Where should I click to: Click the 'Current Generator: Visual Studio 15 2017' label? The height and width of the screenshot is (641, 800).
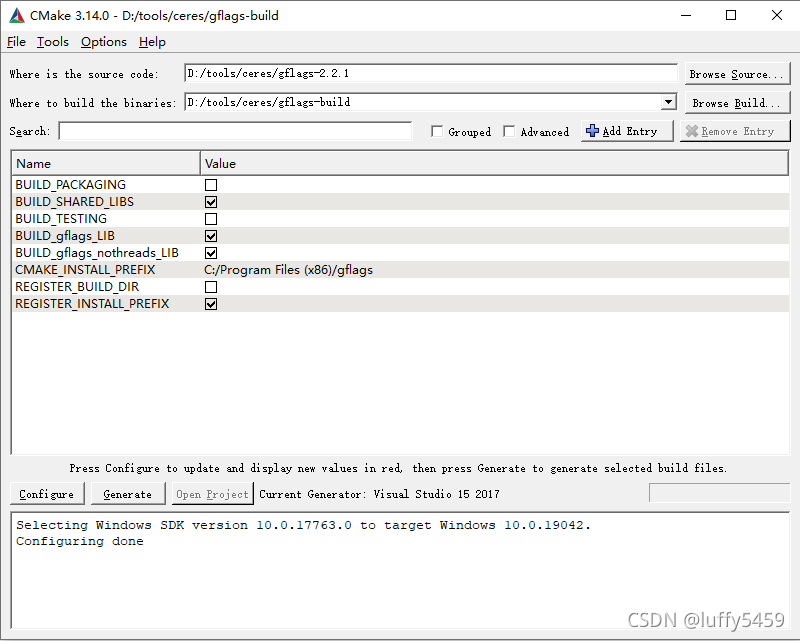click(379, 494)
